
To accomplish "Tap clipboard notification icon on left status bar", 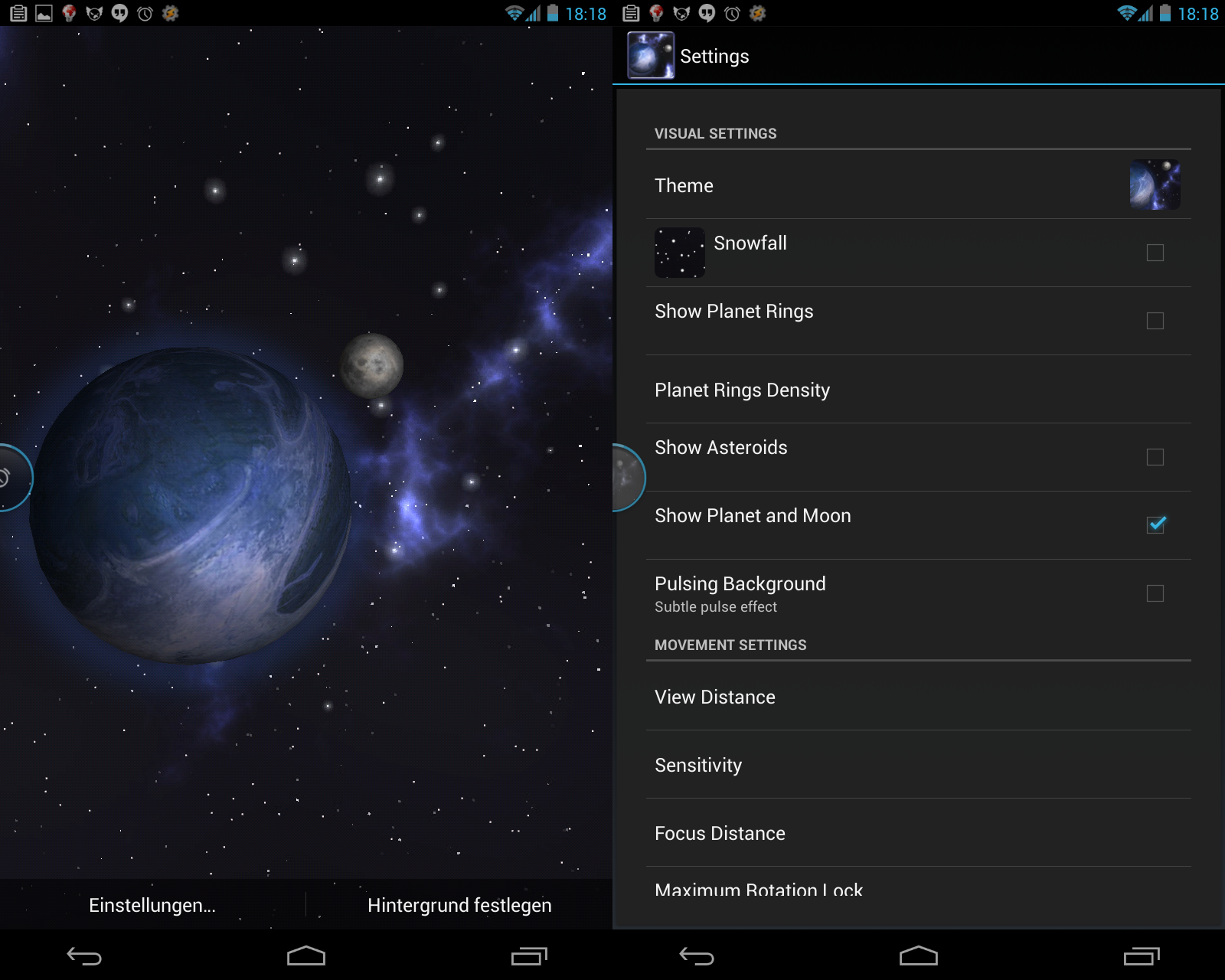I will [18, 13].
